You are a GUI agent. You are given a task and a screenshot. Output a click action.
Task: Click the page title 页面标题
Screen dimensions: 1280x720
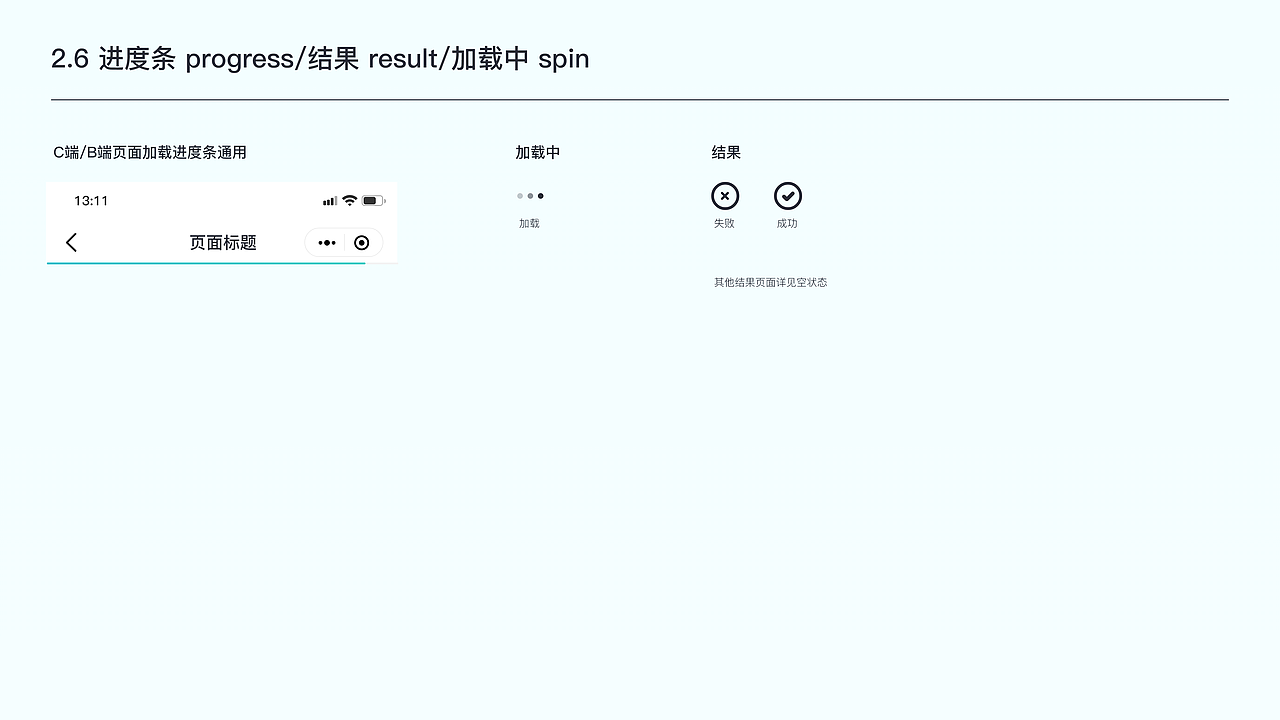(x=223, y=242)
